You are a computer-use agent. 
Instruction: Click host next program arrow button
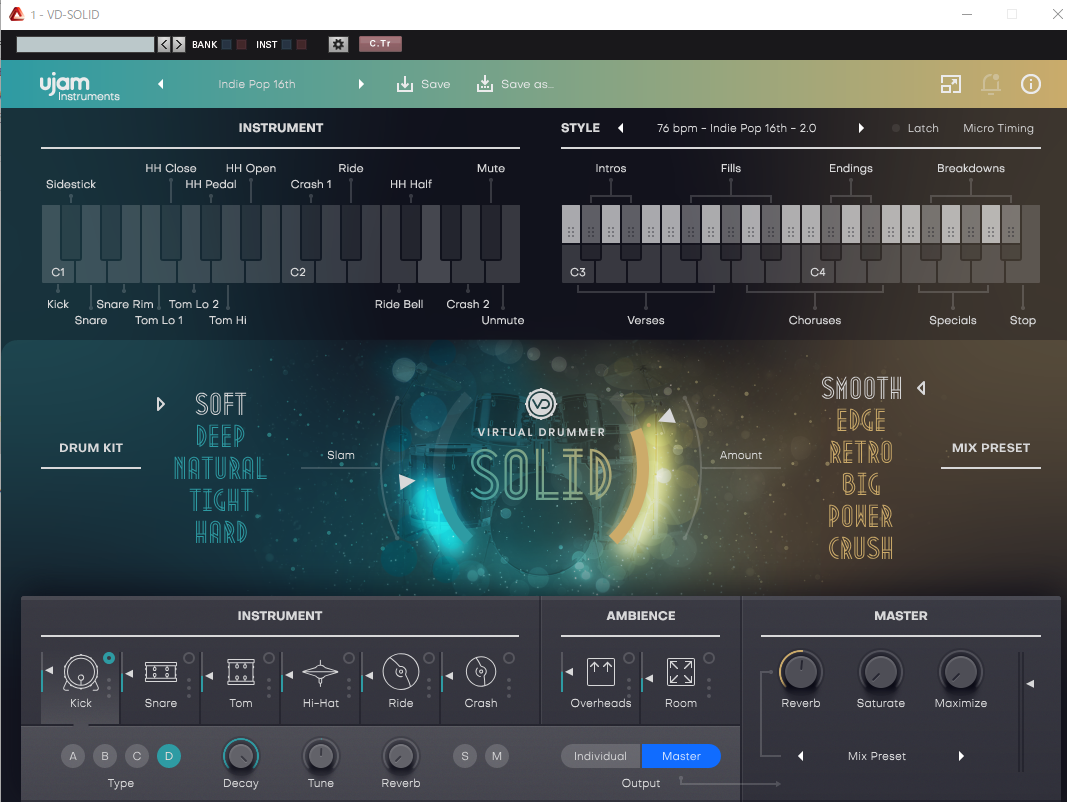point(179,44)
